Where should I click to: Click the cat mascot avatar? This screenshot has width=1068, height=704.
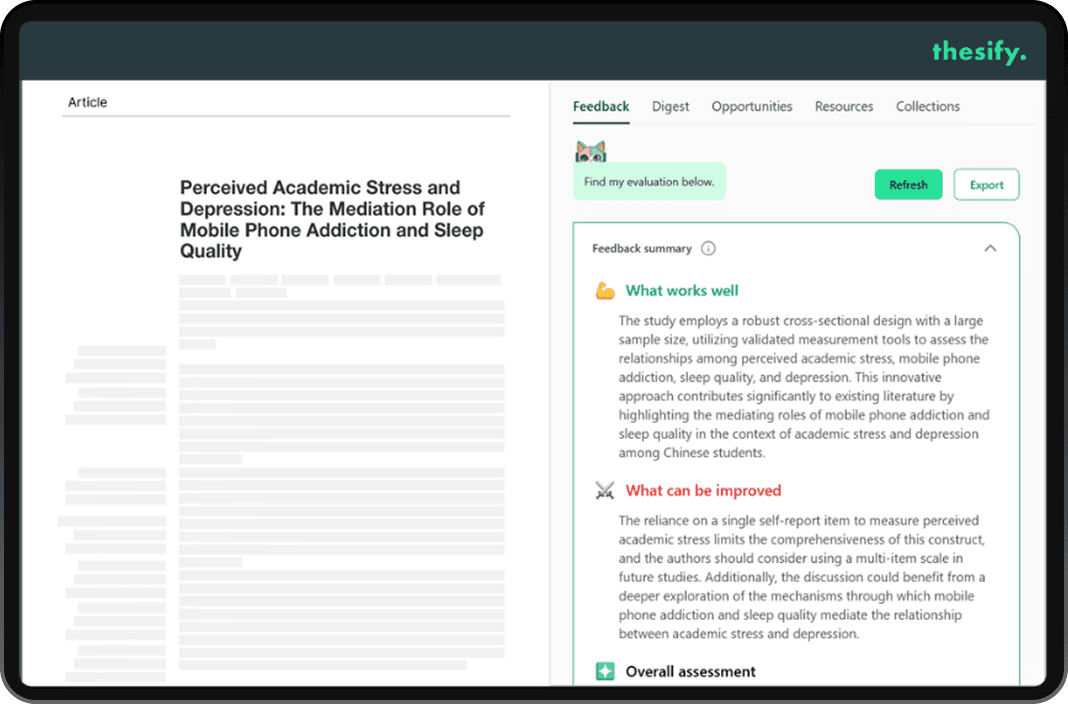click(591, 151)
